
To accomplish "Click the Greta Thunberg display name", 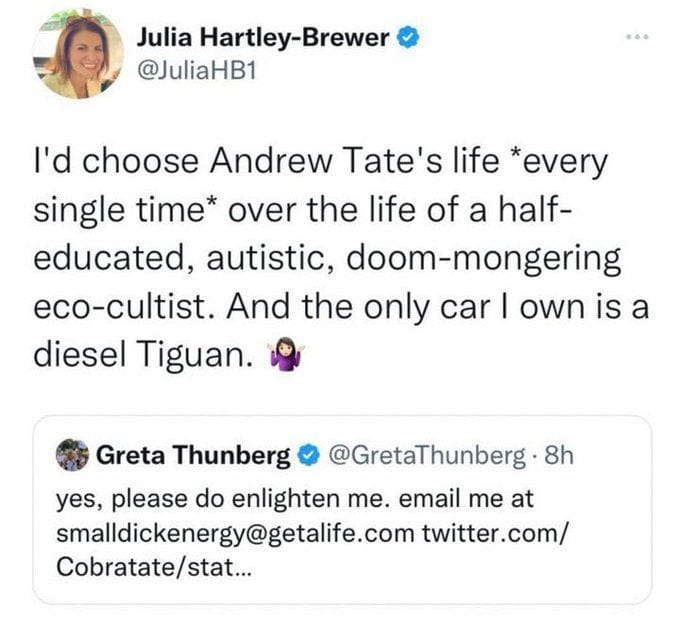I will [x=194, y=456].
